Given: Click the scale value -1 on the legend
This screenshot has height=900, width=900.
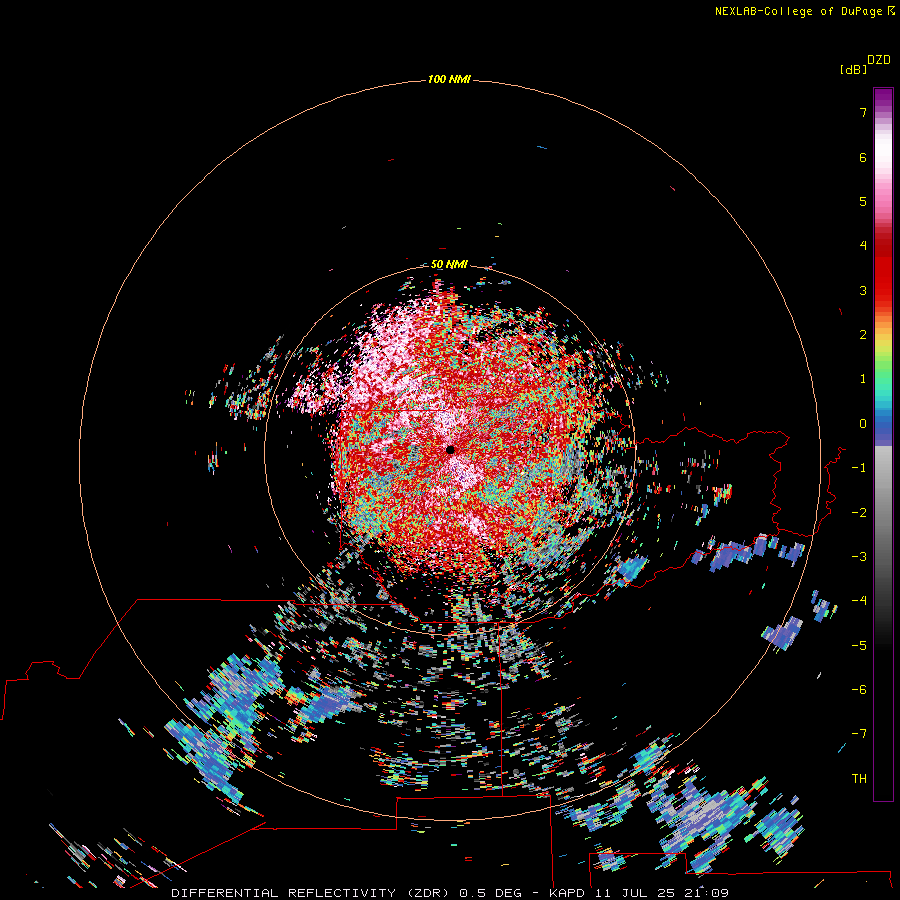Looking at the screenshot, I should coord(859,468).
